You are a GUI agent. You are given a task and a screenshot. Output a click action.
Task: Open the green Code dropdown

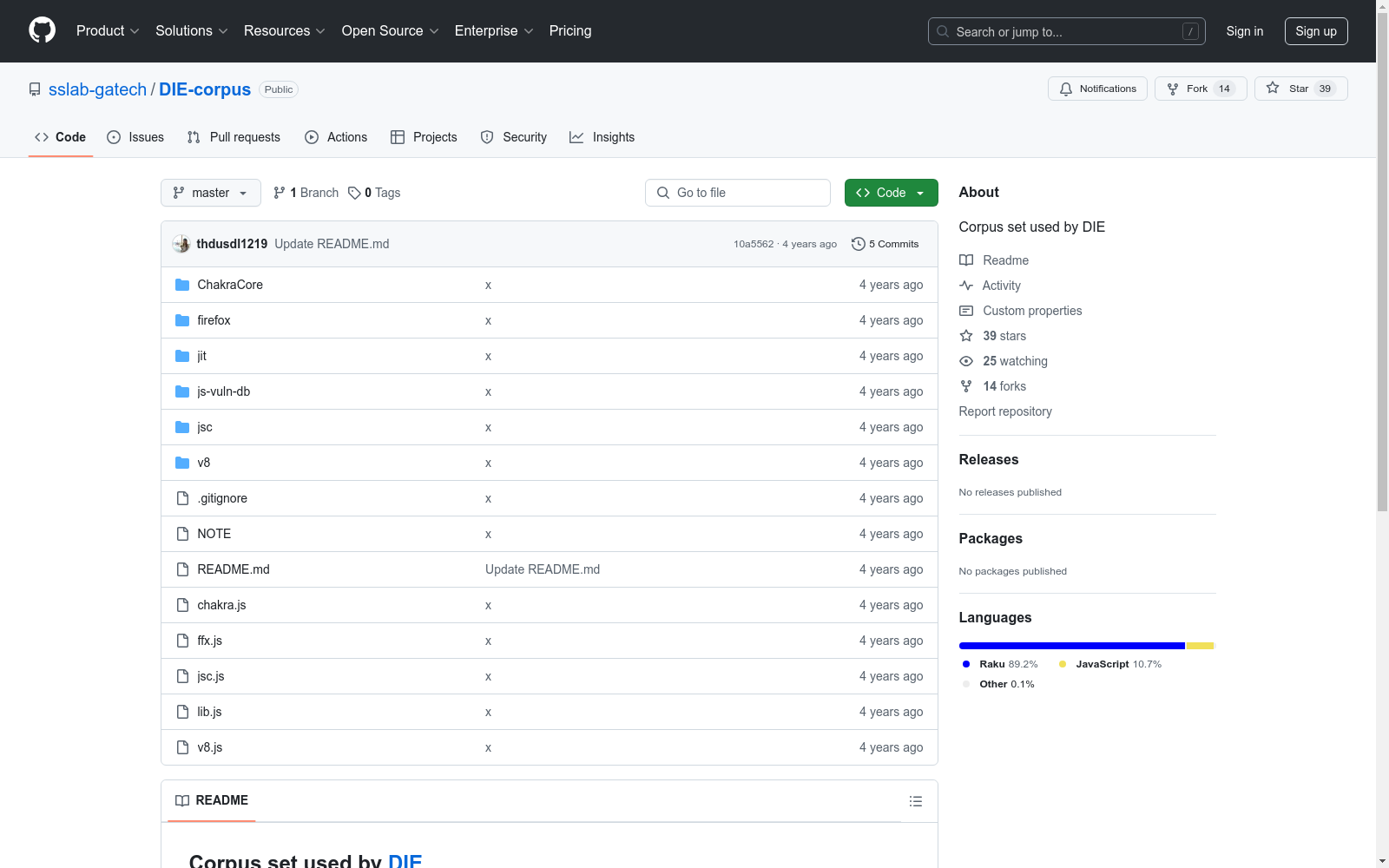pos(891,193)
